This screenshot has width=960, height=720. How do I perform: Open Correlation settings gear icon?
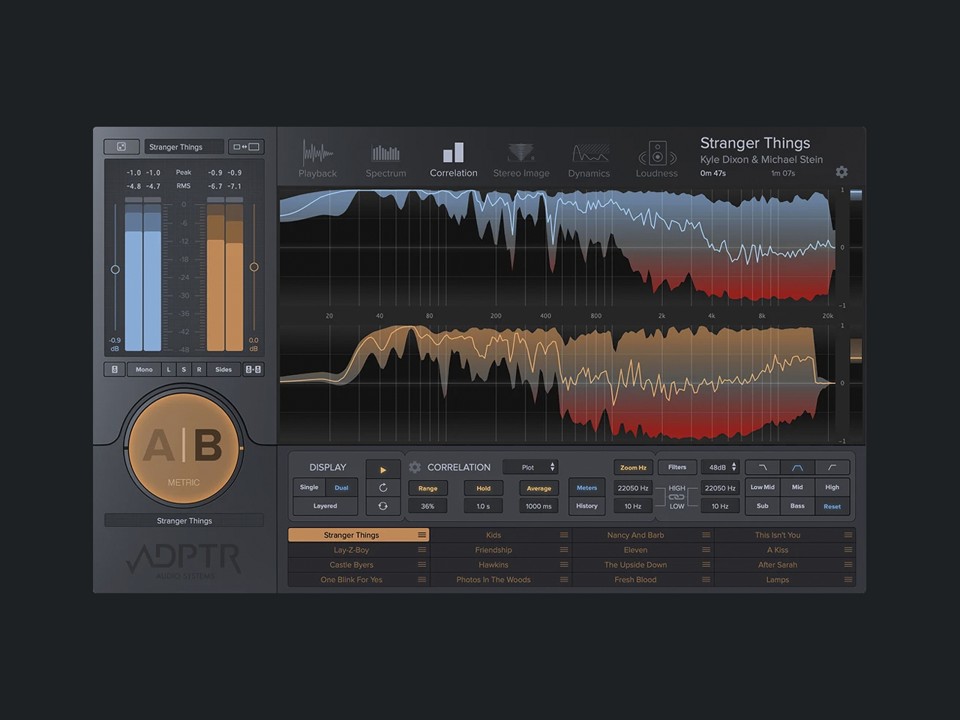pyautogui.click(x=415, y=467)
